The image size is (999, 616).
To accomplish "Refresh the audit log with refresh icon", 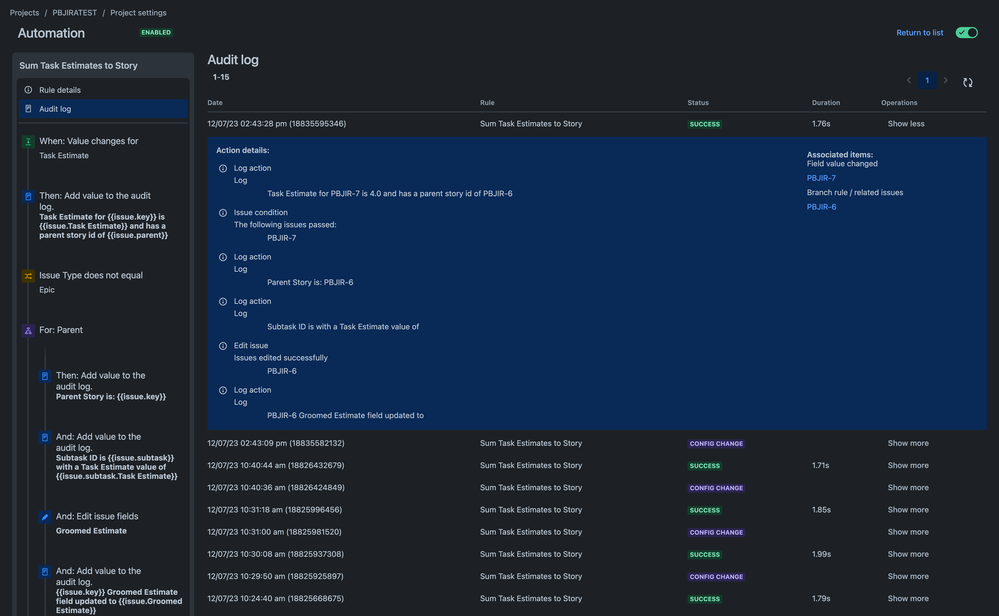I will pyautogui.click(x=968, y=82).
